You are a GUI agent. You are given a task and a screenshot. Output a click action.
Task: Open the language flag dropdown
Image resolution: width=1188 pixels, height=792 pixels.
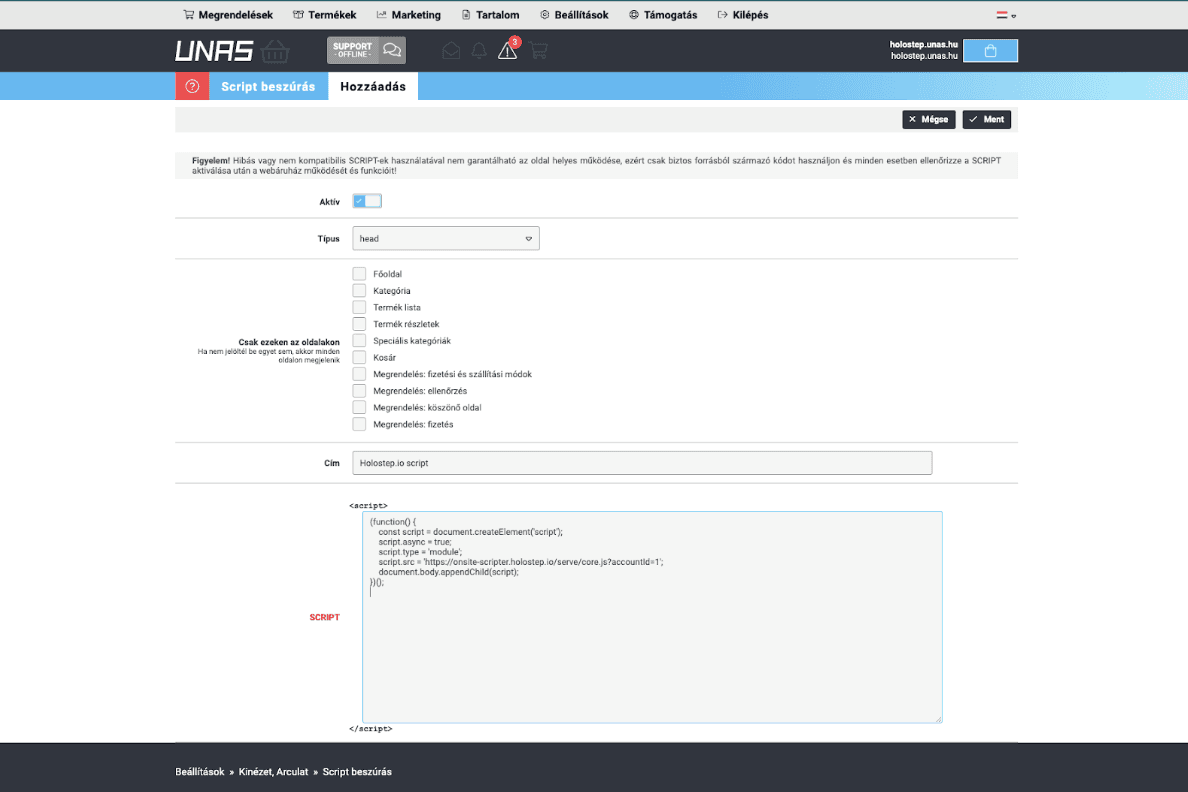tap(1006, 15)
